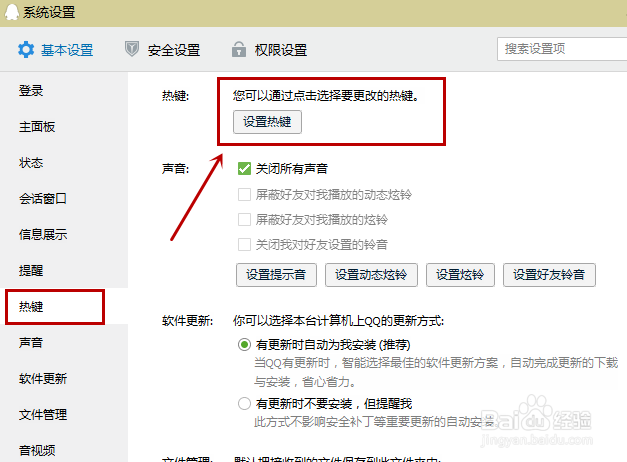Click the lock icon for 权限设置

(239, 49)
